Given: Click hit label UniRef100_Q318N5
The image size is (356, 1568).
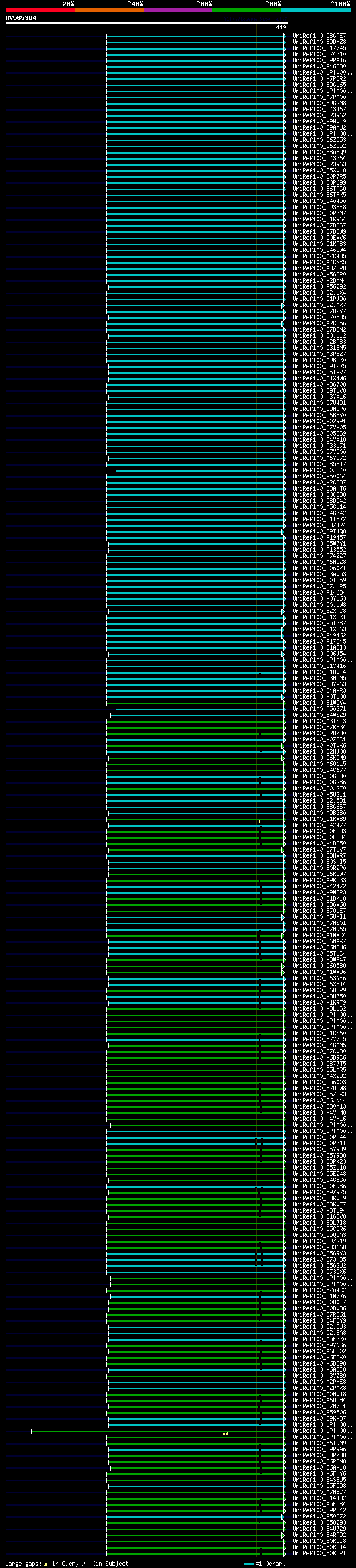Looking at the screenshot, I should pos(319,348).
